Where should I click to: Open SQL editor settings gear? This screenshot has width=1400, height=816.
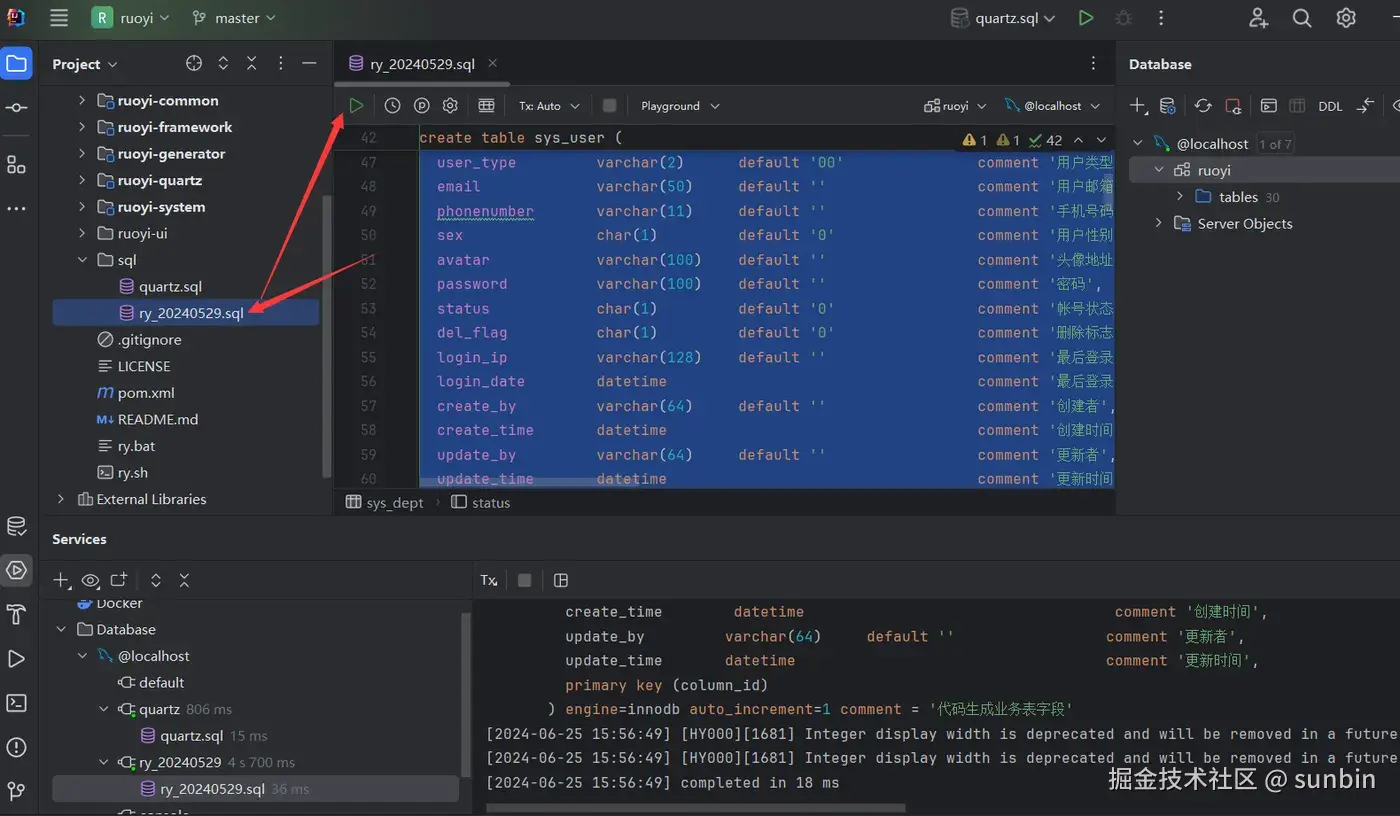coord(450,105)
